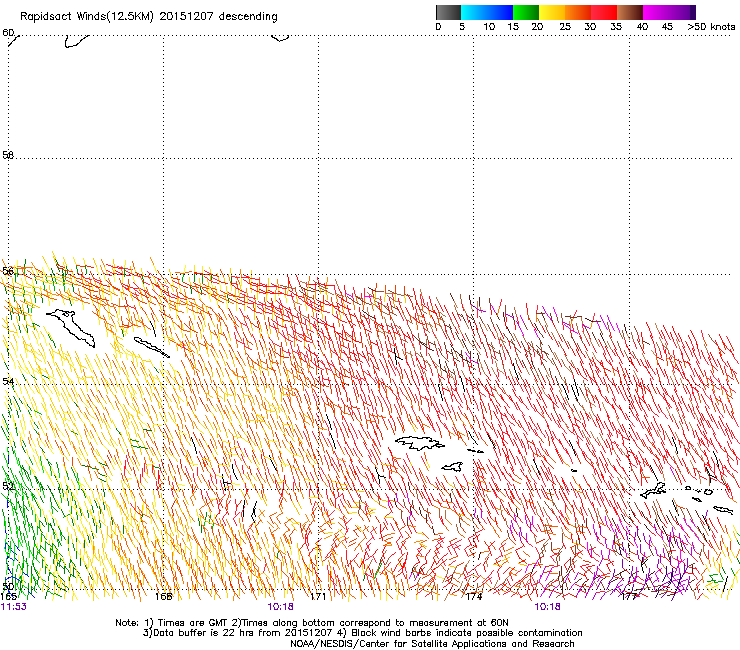Pick the brown 35-40 knots legend segment
The width and height of the screenshot is (740, 650).
click(630, 12)
